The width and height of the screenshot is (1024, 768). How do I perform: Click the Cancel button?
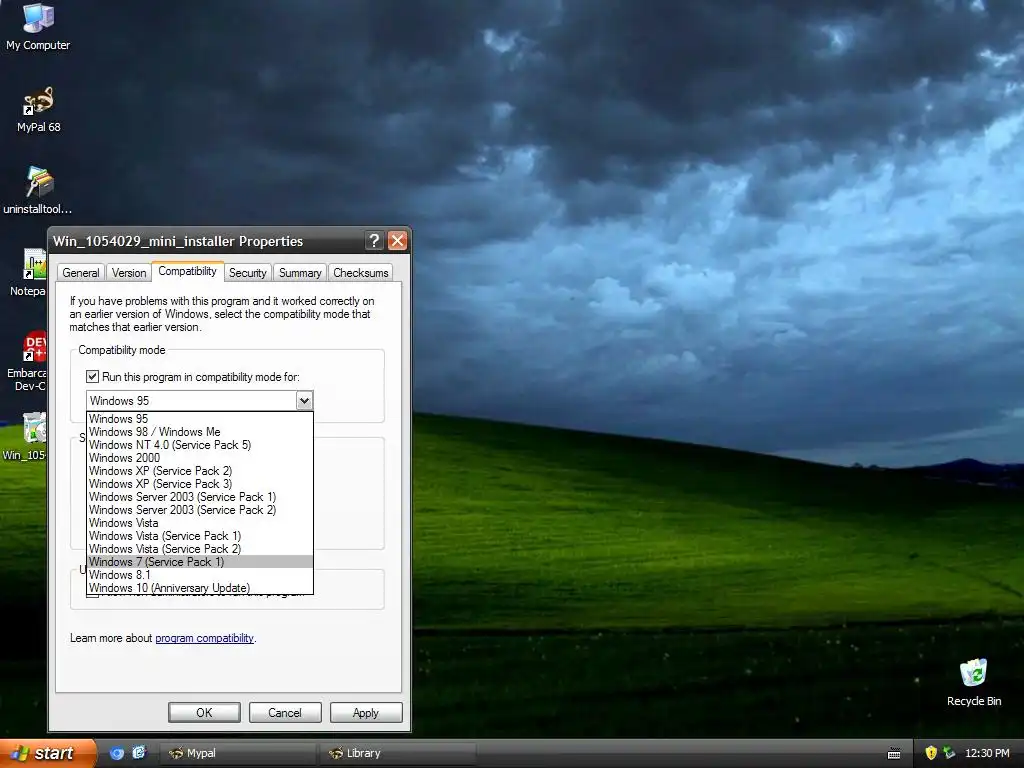tap(285, 712)
